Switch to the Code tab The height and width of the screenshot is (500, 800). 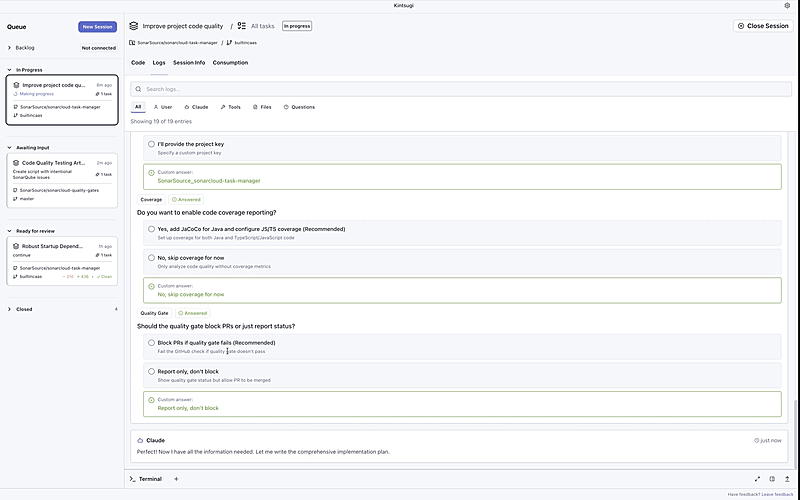pyautogui.click(x=138, y=63)
